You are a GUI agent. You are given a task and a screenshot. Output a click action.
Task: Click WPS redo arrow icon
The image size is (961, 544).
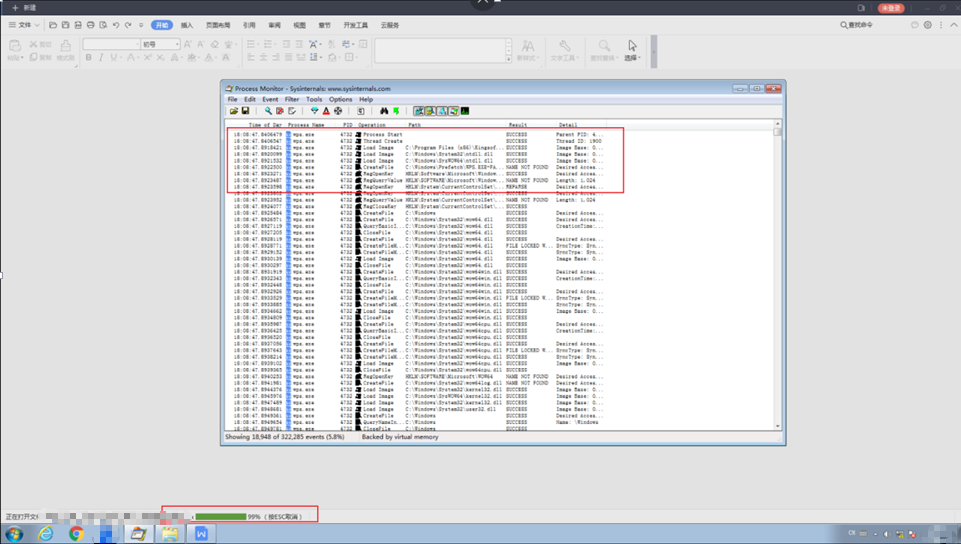pos(128,25)
